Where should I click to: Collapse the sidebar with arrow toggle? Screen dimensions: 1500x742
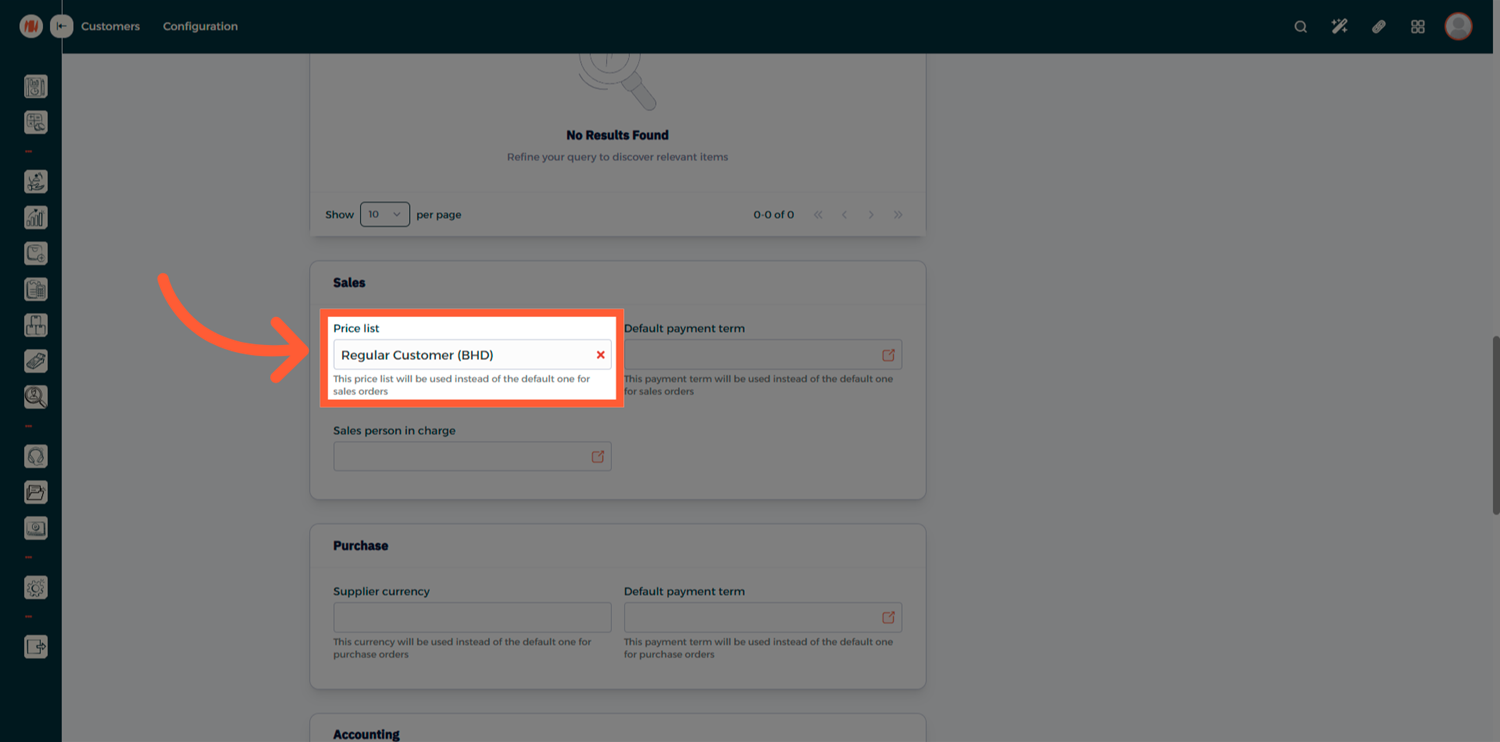coord(62,27)
